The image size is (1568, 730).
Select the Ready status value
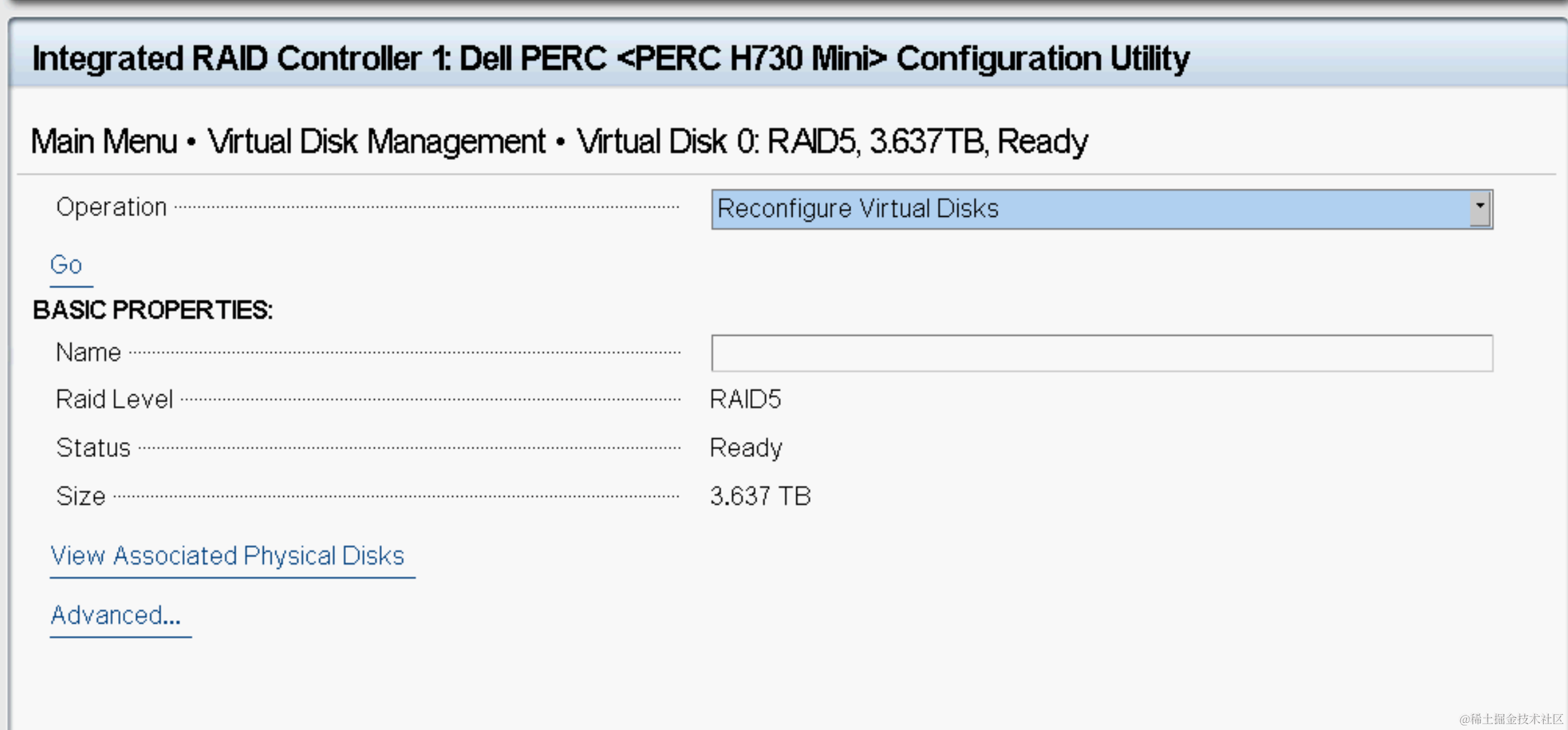tap(746, 448)
